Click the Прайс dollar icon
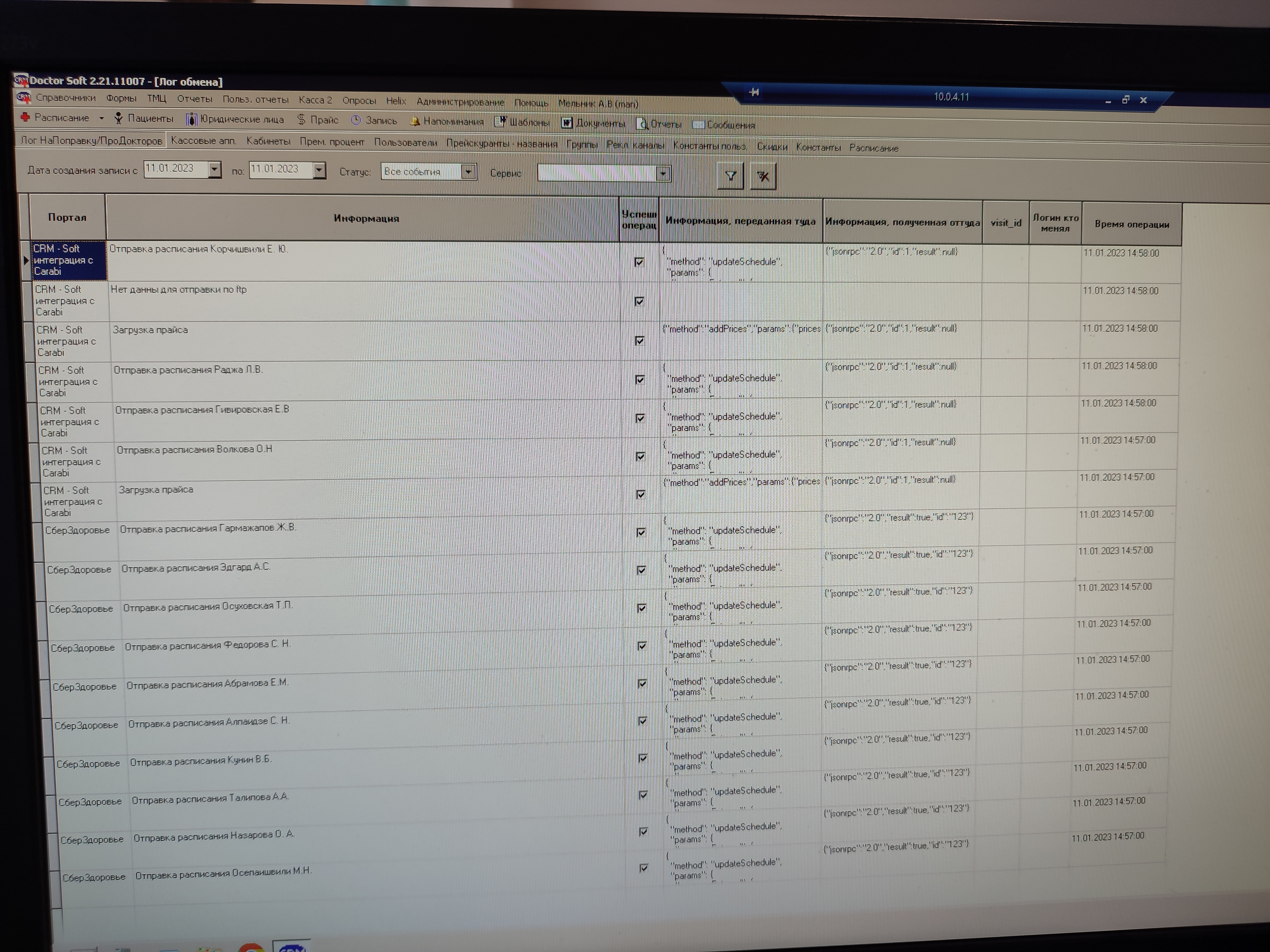Screen dimensions: 1270x952 pos(301,119)
